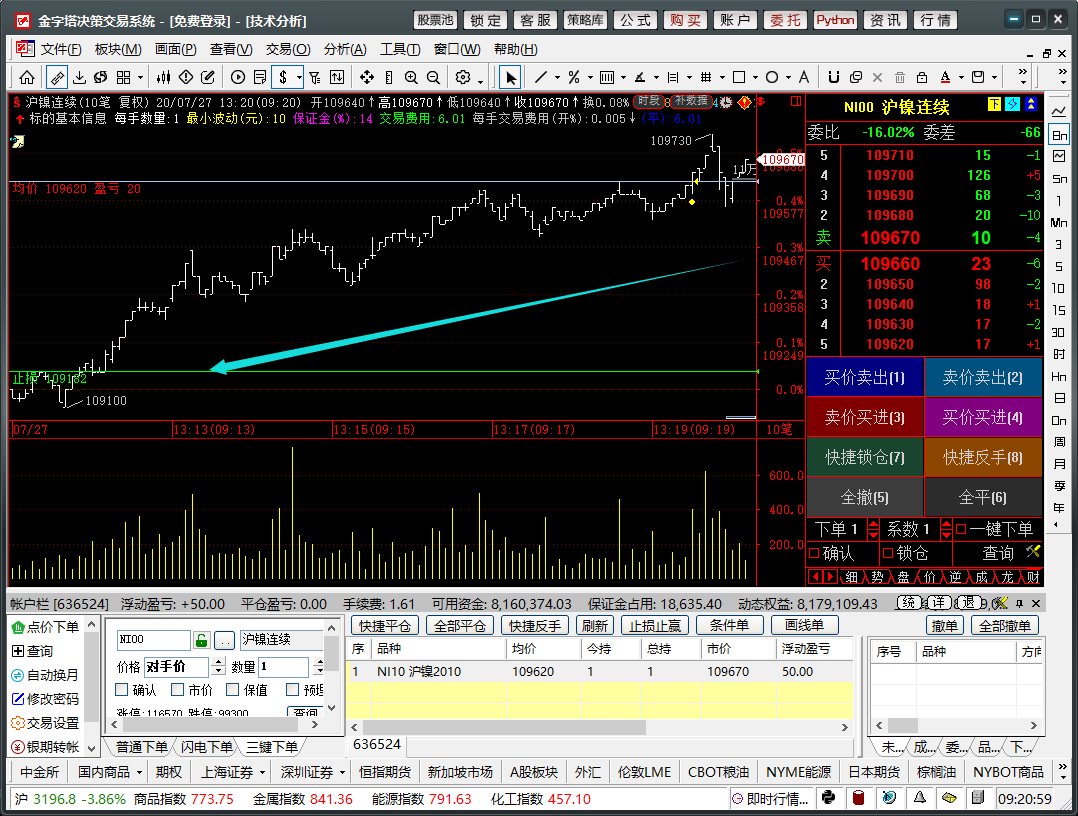
Task: Tick the 保值 checkbox
Action: pyautogui.click(x=232, y=690)
